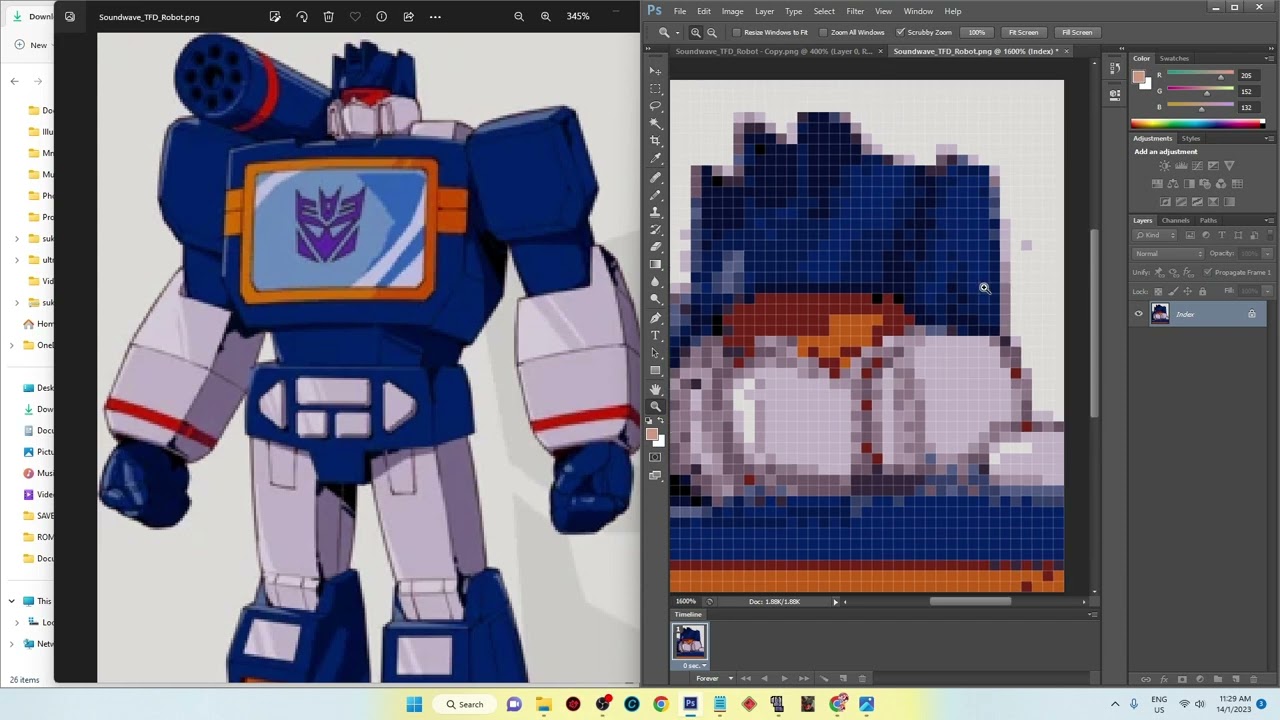Switch to the Swatches tab
This screenshot has width=1280, height=720.
pos(1174,58)
